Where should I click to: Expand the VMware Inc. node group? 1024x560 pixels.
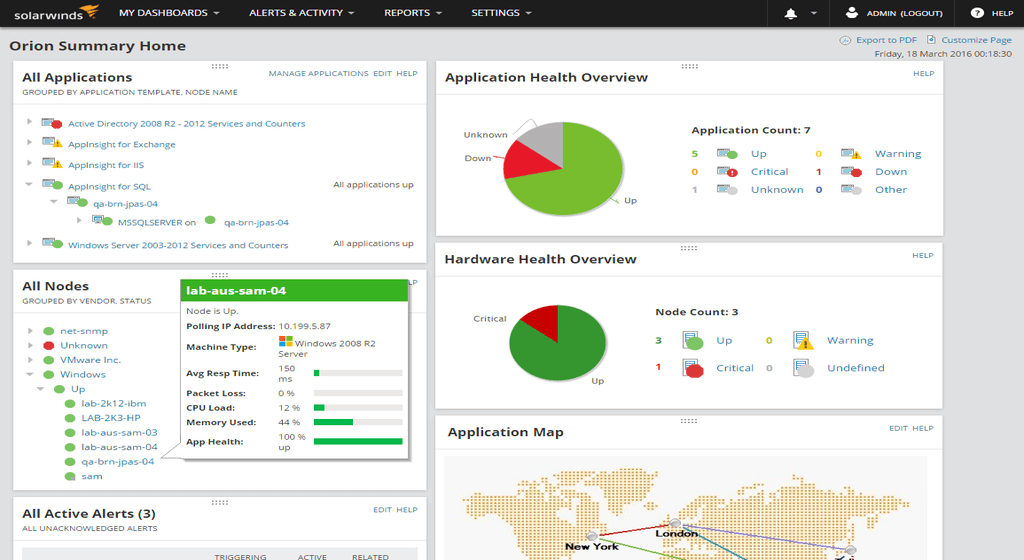pyautogui.click(x=30, y=360)
